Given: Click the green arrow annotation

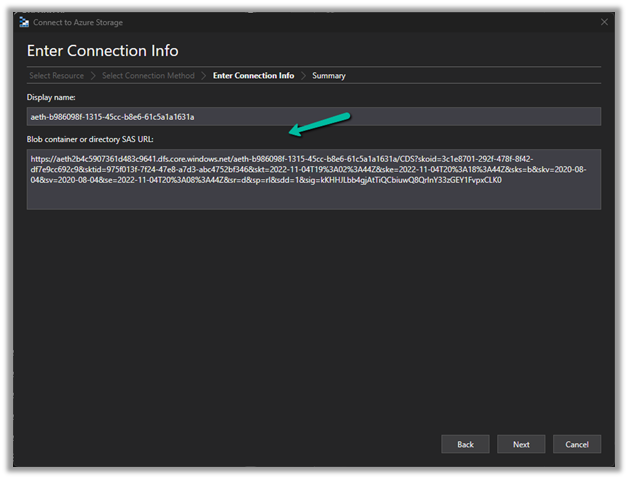Looking at the screenshot, I should [x=318, y=124].
